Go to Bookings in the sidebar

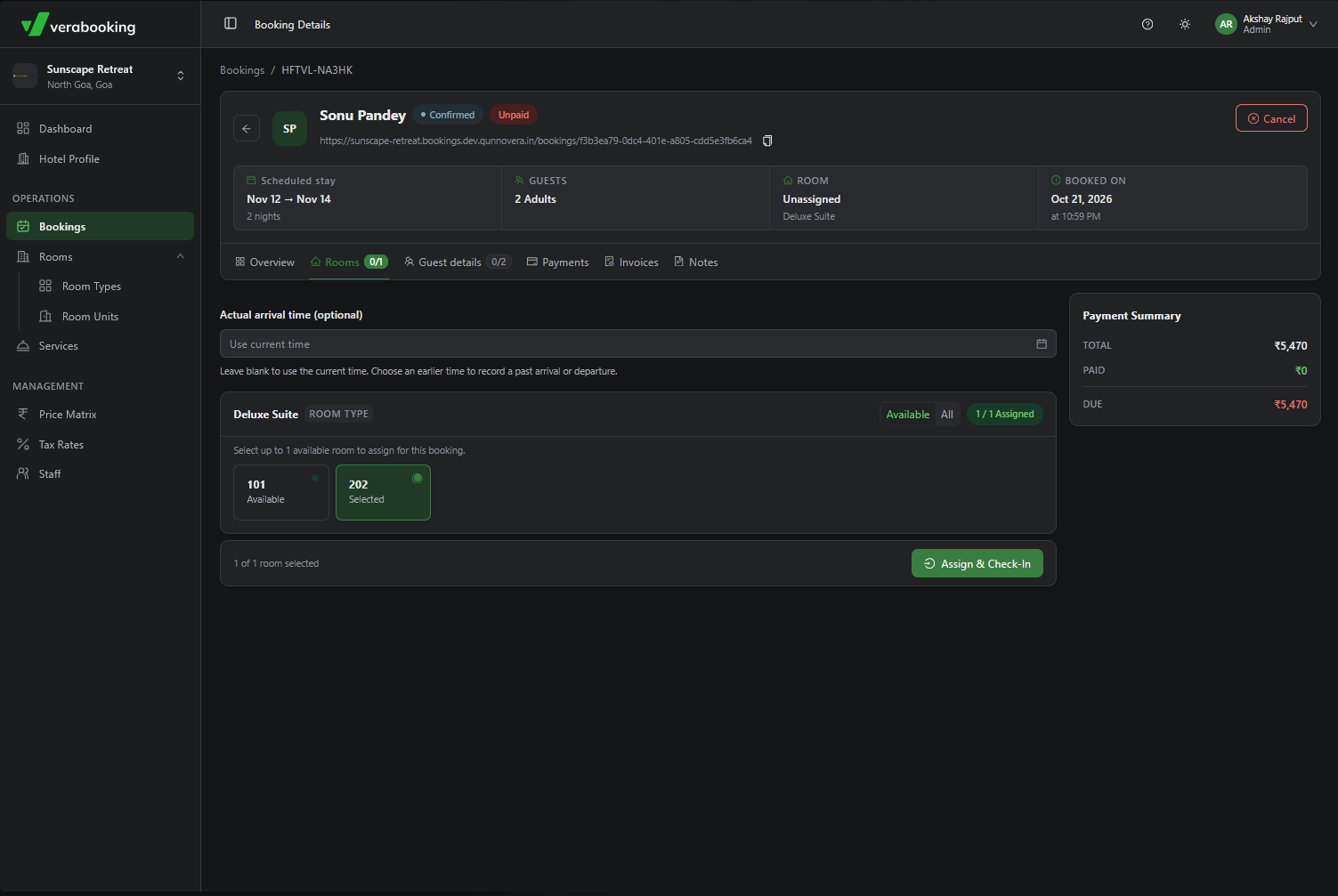[x=100, y=226]
